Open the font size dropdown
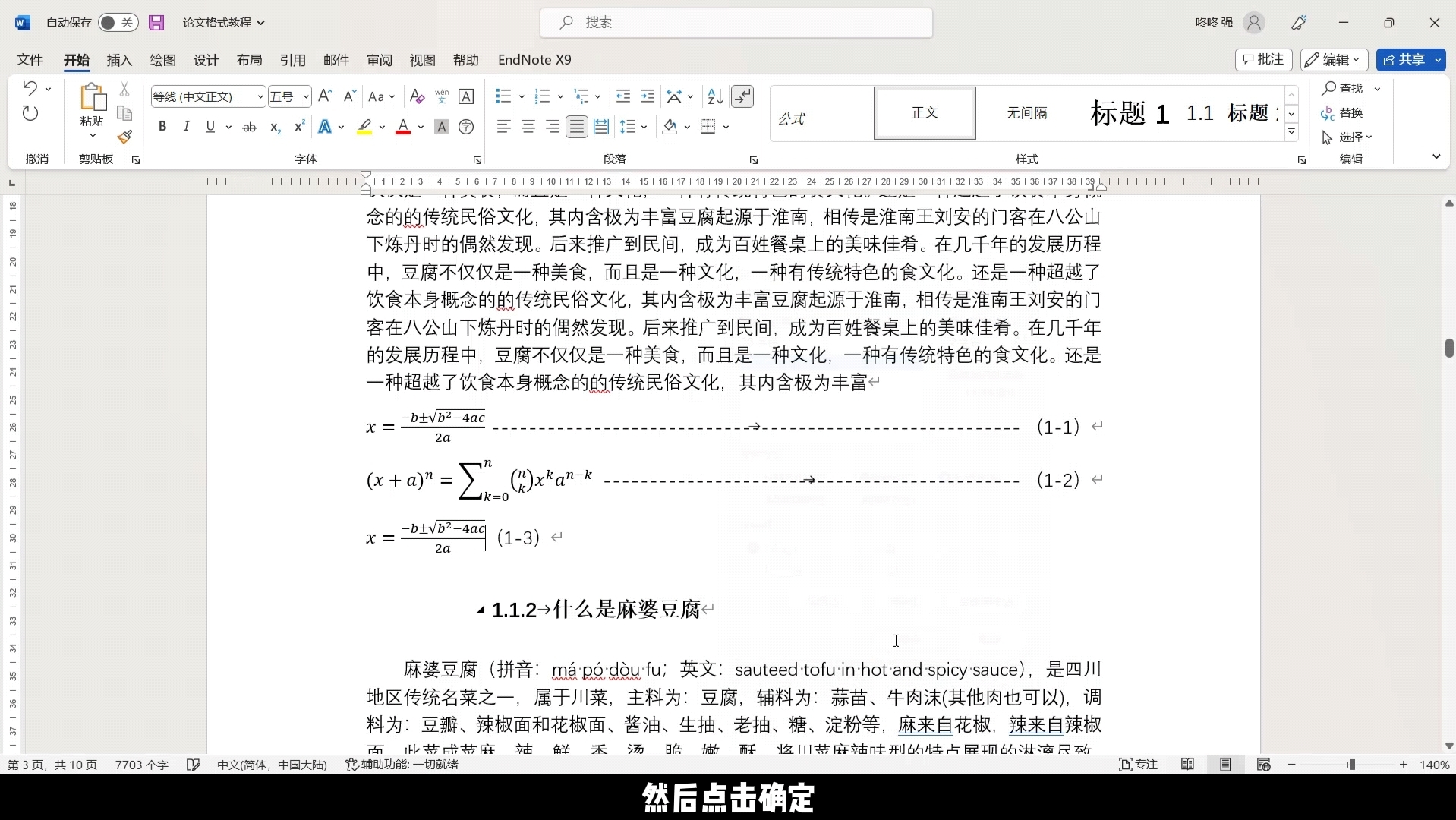This screenshot has height=820, width=1456. 305,96
